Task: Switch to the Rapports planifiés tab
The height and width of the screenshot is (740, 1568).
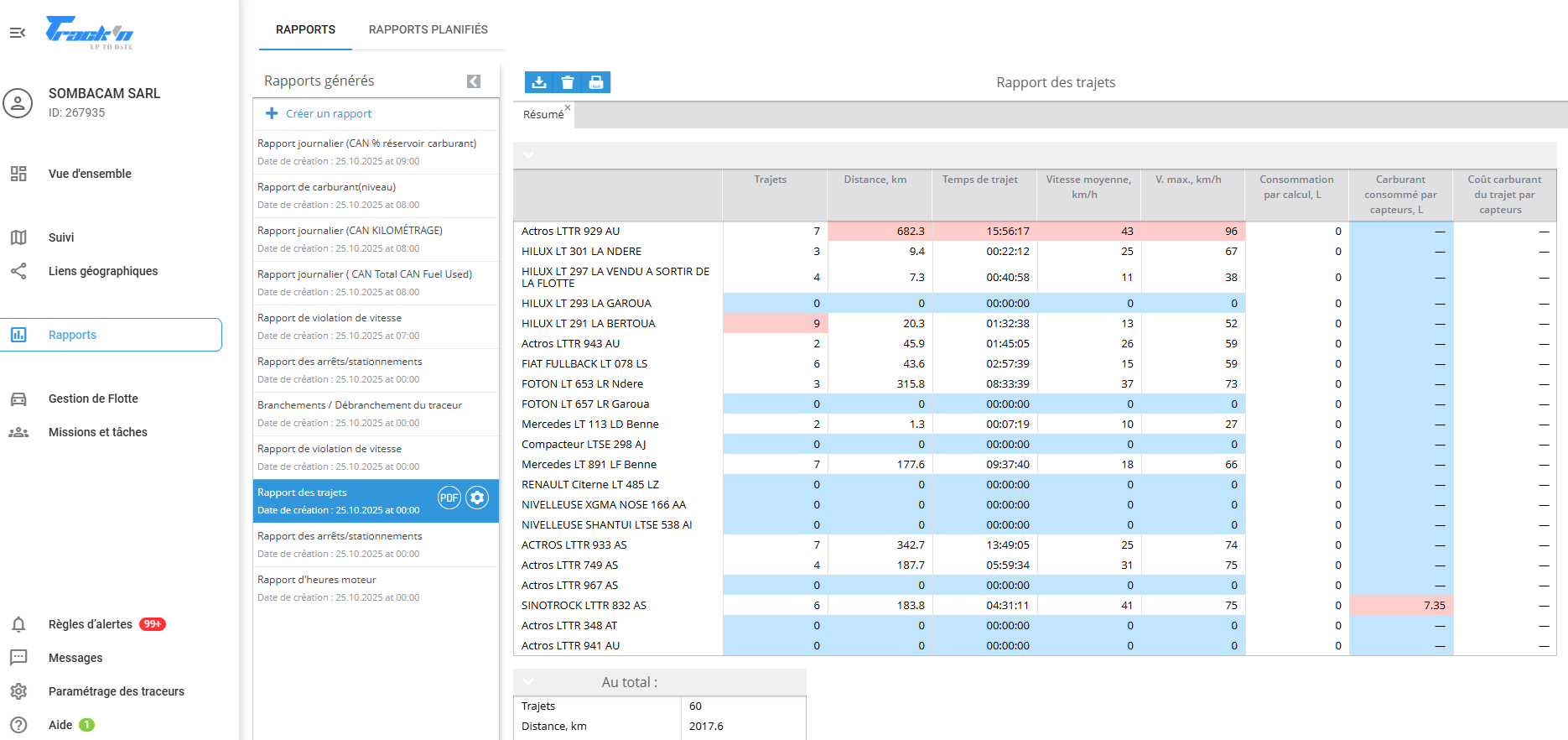Action: pyautogui.click(x=428, y=29)
